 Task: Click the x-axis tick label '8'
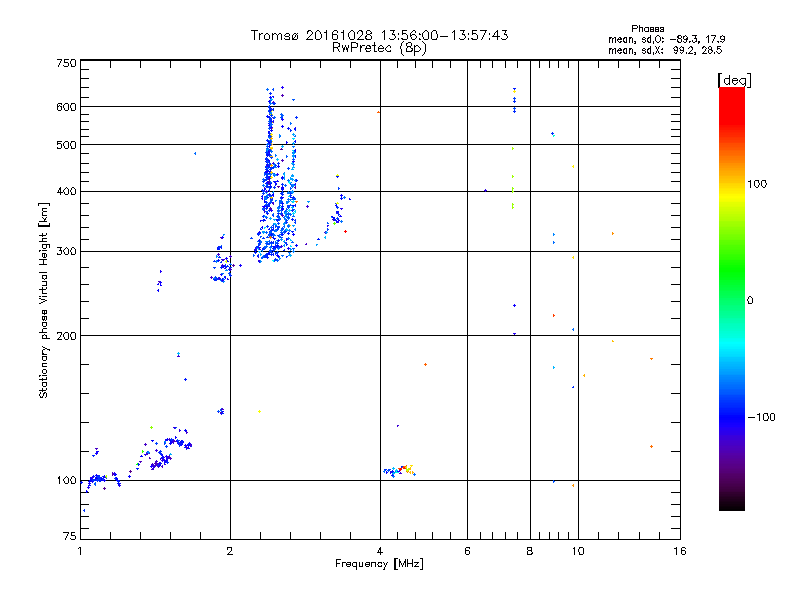click(x=530, y=551)
